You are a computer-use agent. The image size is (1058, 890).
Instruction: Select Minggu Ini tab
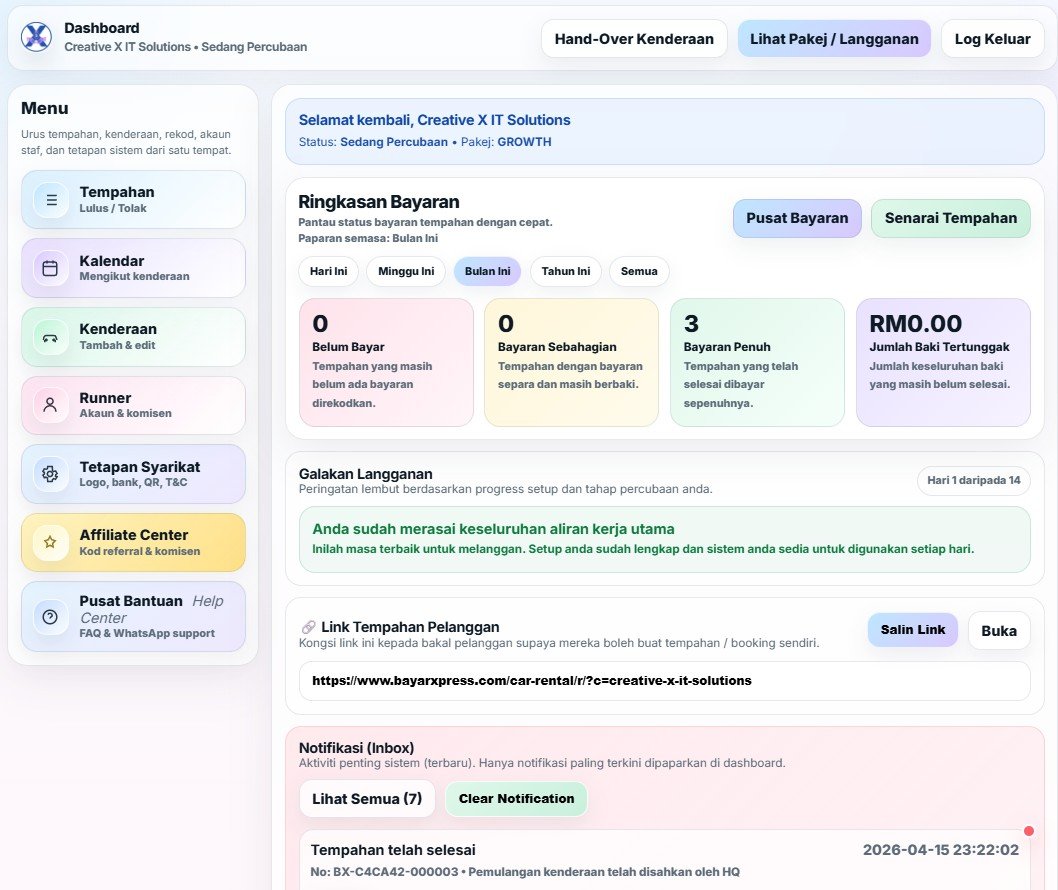click(405, 271)
